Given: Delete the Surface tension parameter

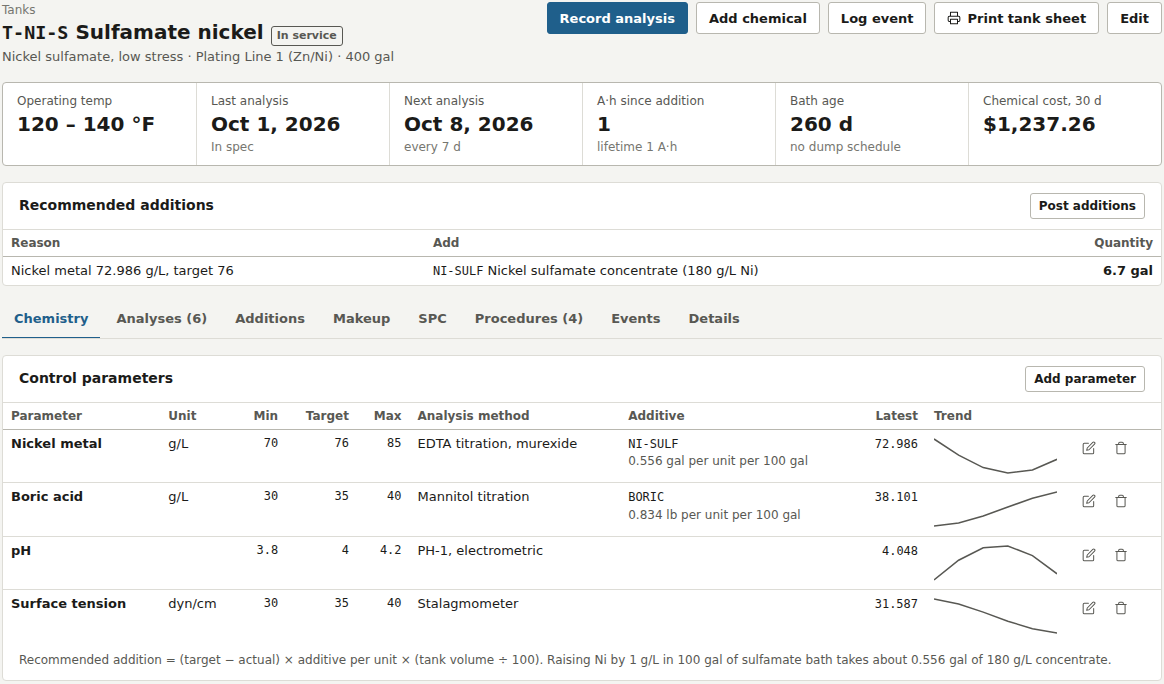Looking at the screenshot, I should click(1121, 608).
